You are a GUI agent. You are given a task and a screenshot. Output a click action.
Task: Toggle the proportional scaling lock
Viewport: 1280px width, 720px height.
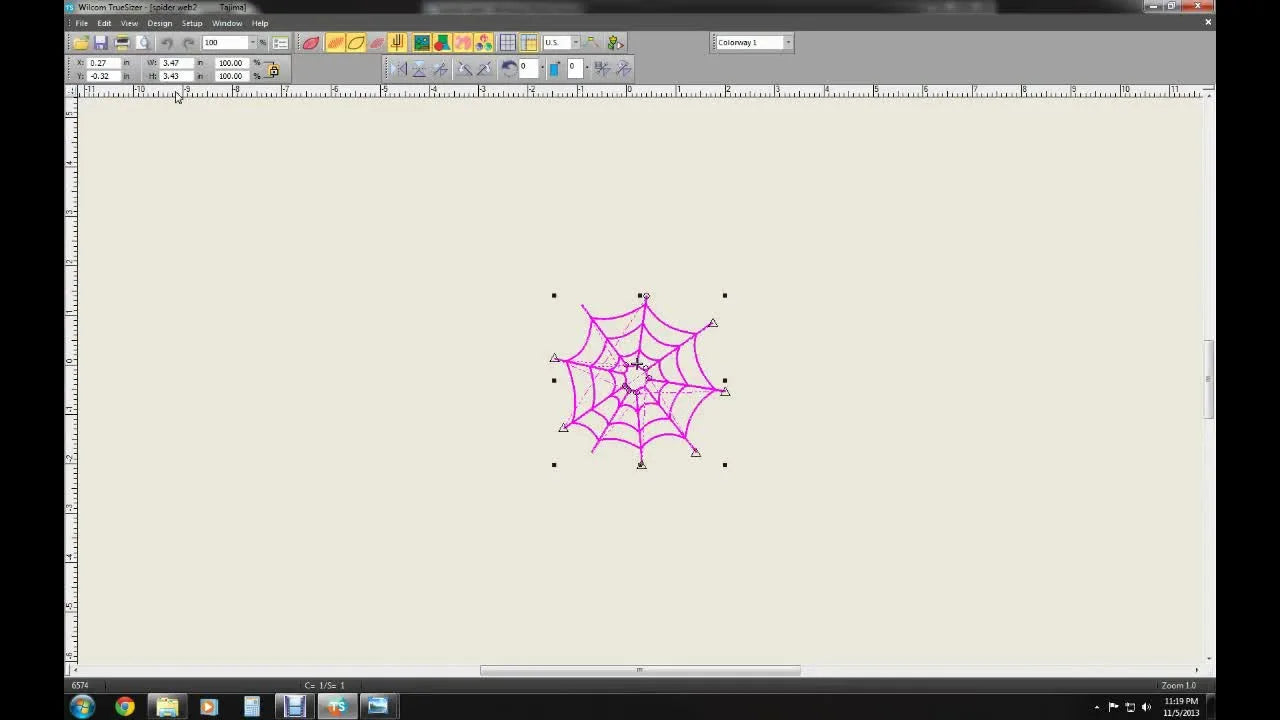point(272,70)
